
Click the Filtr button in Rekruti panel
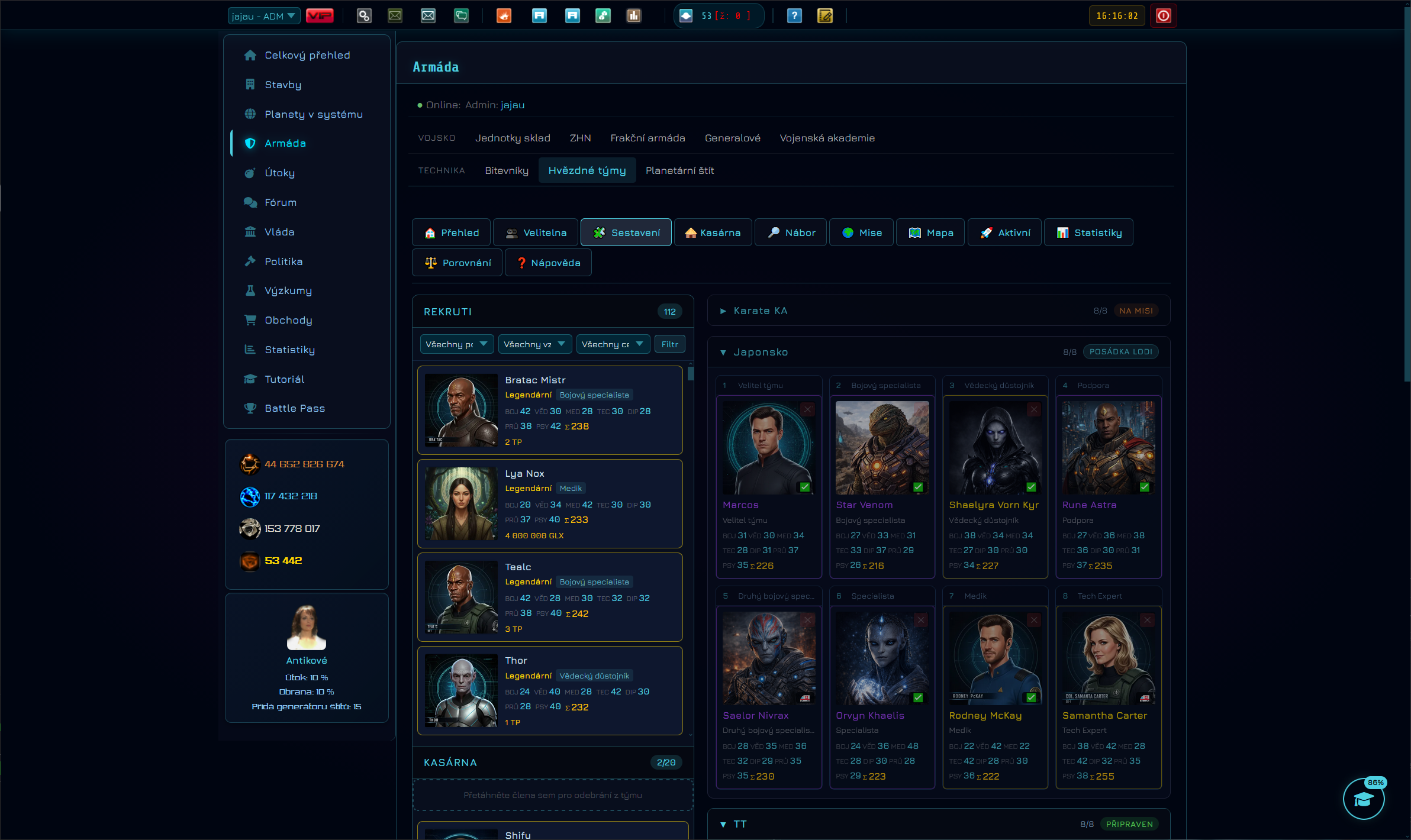(x=669, y=344)
